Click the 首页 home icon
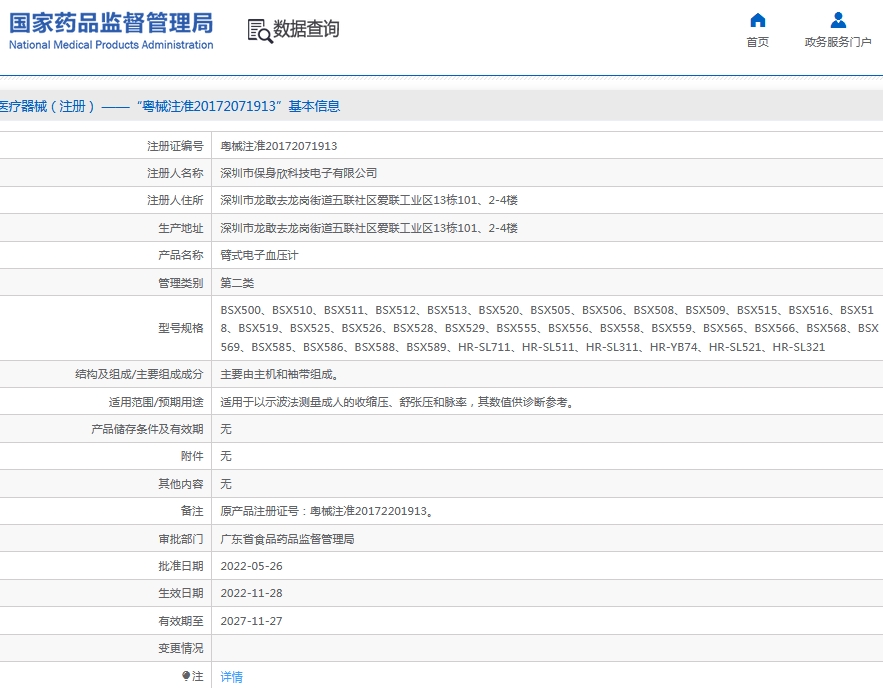The image size is (883, 688). (x=757, y=20)
